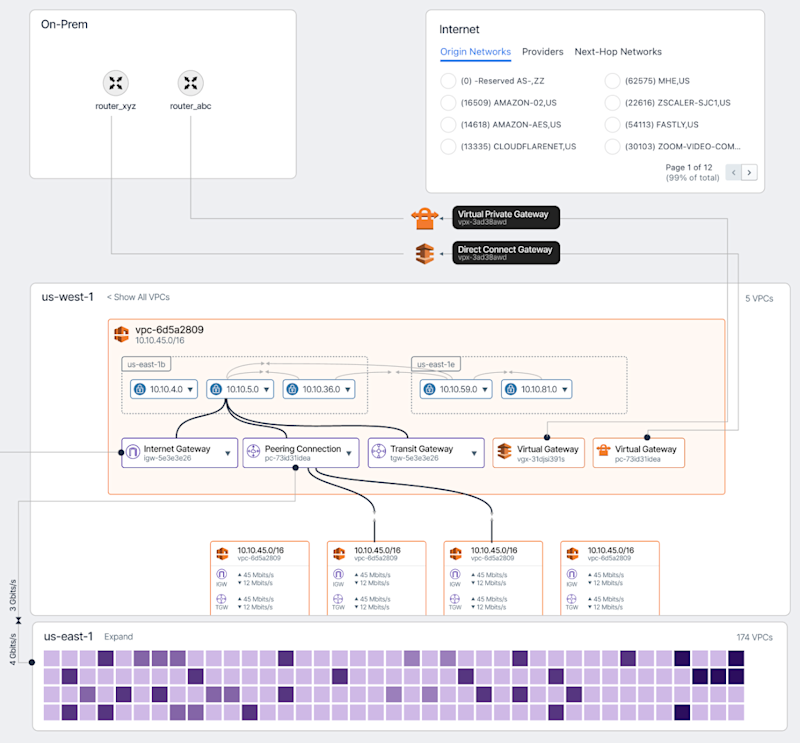Click the VPC icon in fourth 10.10.45.0/16 card
800x743 pixels.
click(x=572, y=554)
